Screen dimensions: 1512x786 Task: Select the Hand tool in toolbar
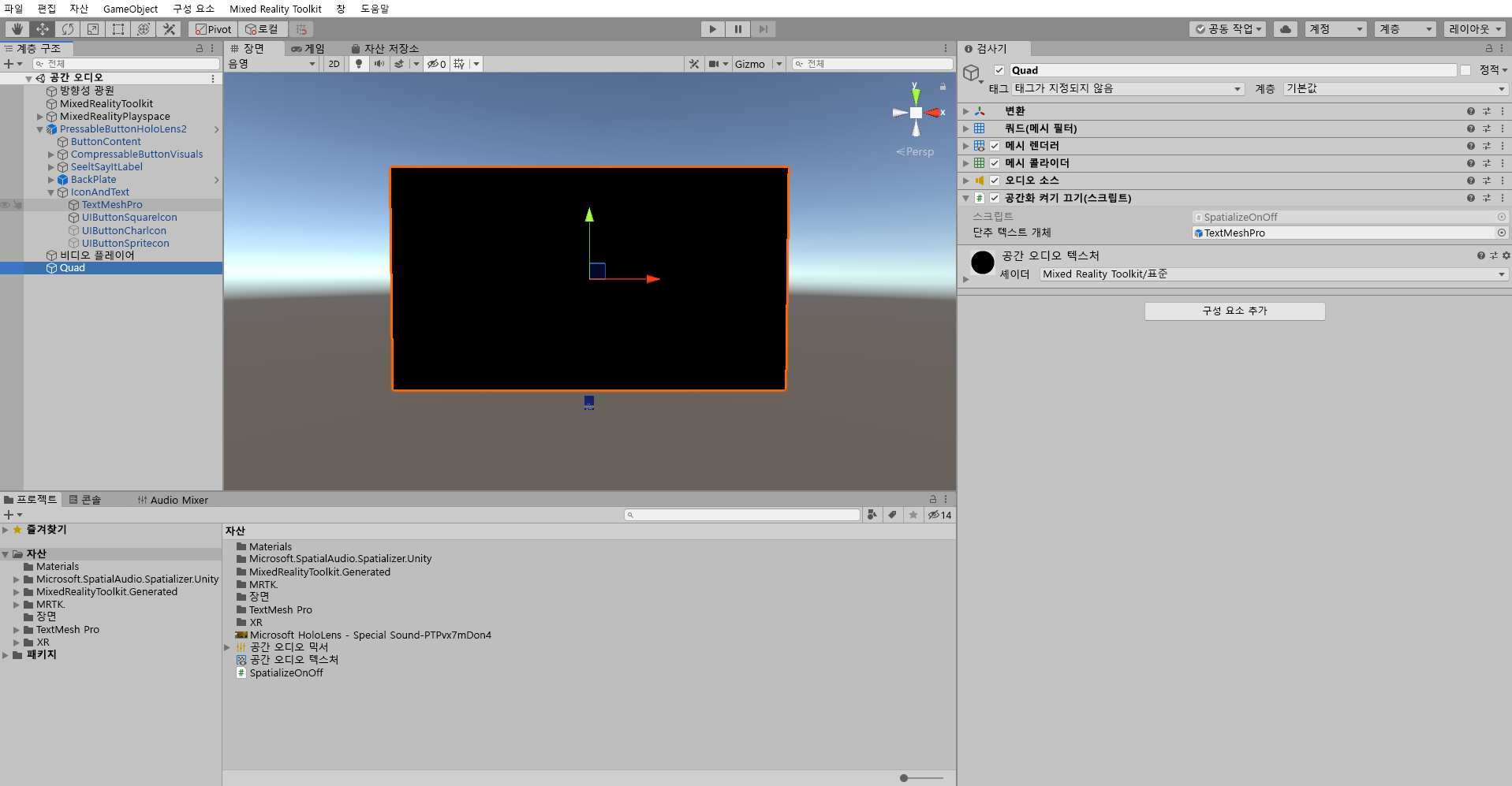pos(17,29)
